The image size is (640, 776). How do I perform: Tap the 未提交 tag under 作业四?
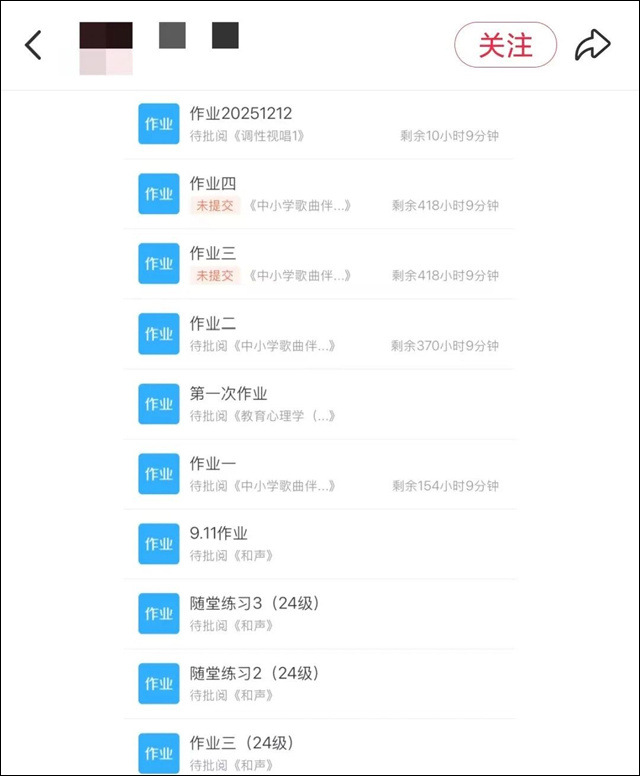coord(214,206)
